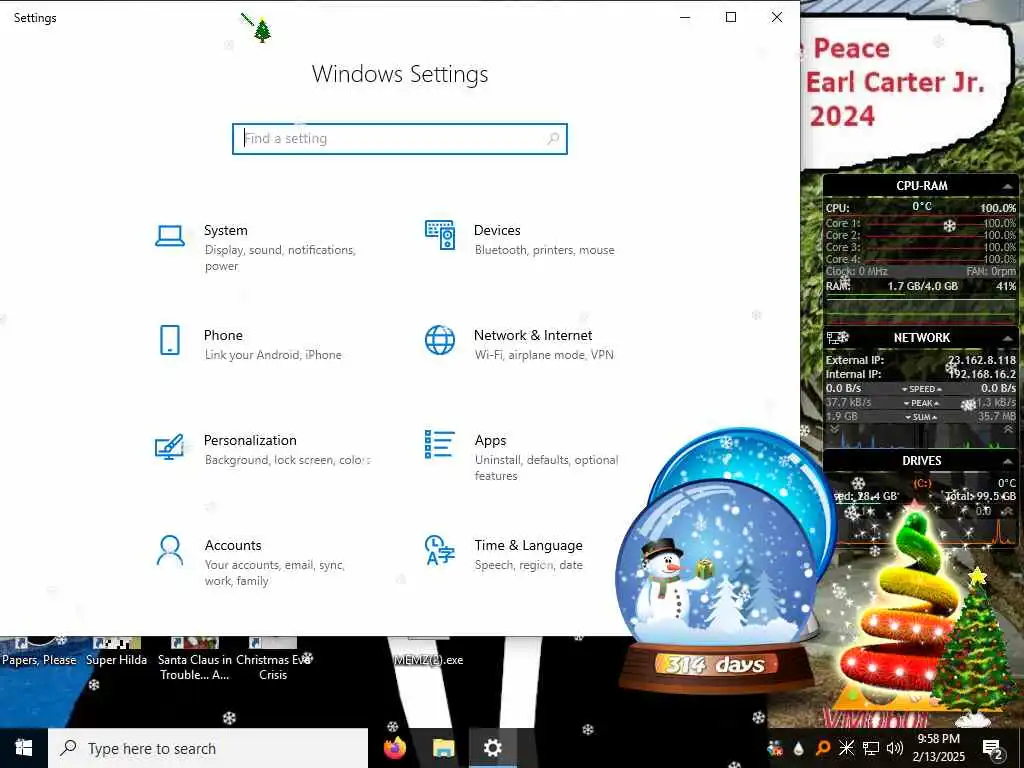The image size is (1024, 768).
Task: Collapse the DRIVES widget panel
Action: coord(1007,461)
